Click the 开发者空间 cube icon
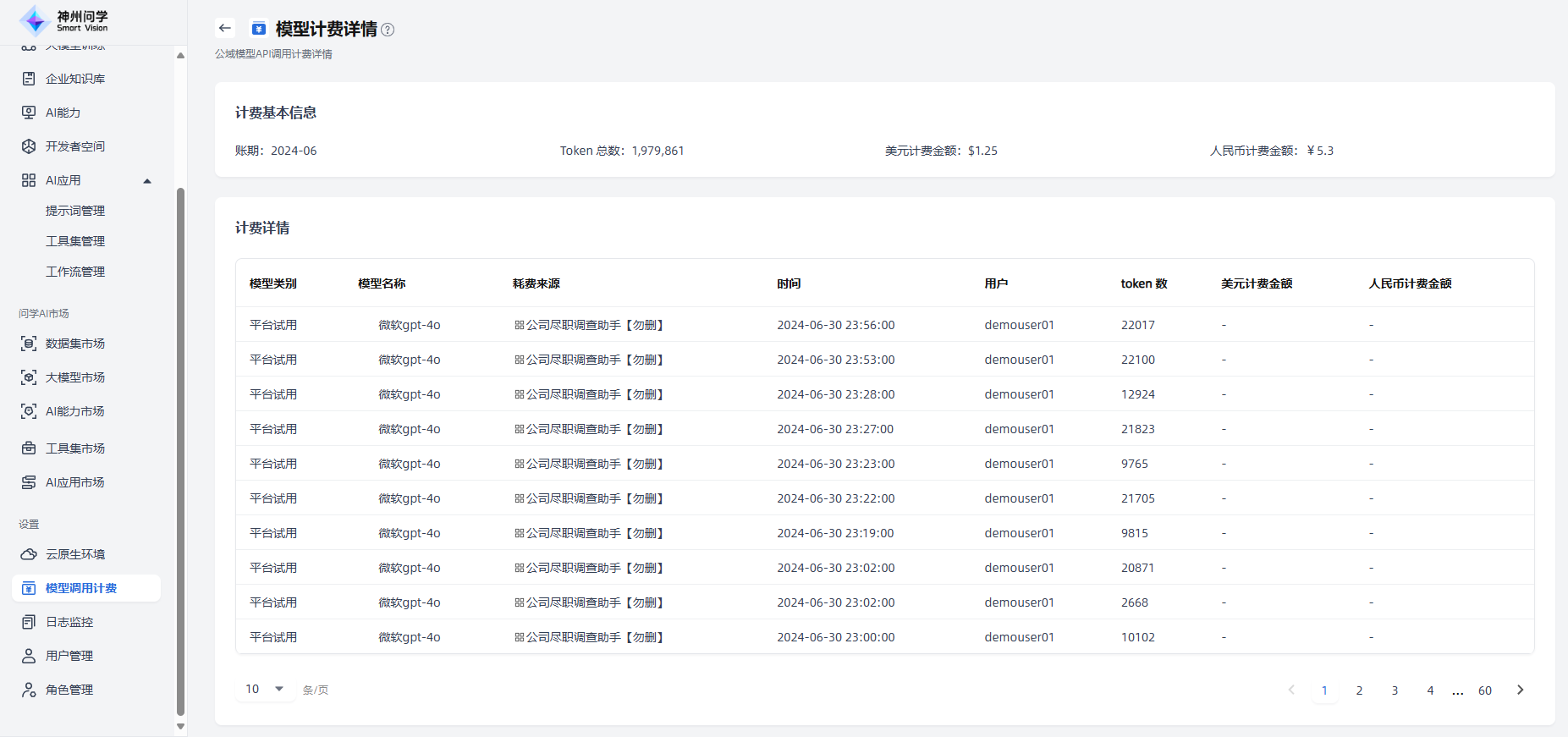Image resolution: width=1568 pixels, height=737 pixels. (29, 146)
